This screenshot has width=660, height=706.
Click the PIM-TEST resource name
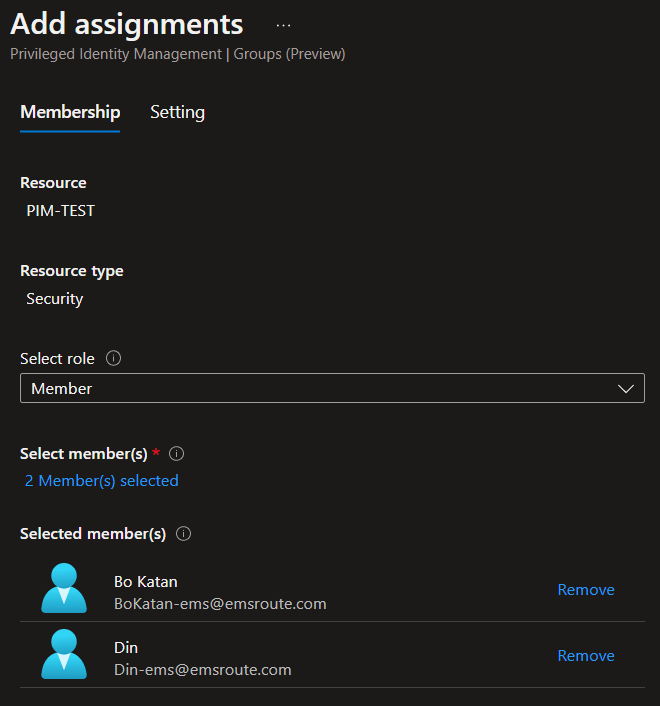pos(60,211)
